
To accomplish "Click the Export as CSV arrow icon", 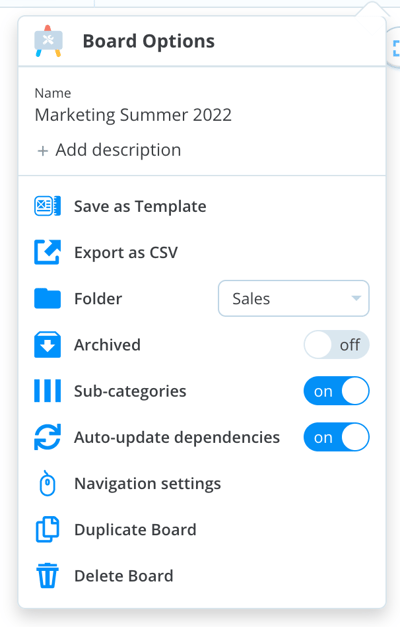I will pos(48,252).
